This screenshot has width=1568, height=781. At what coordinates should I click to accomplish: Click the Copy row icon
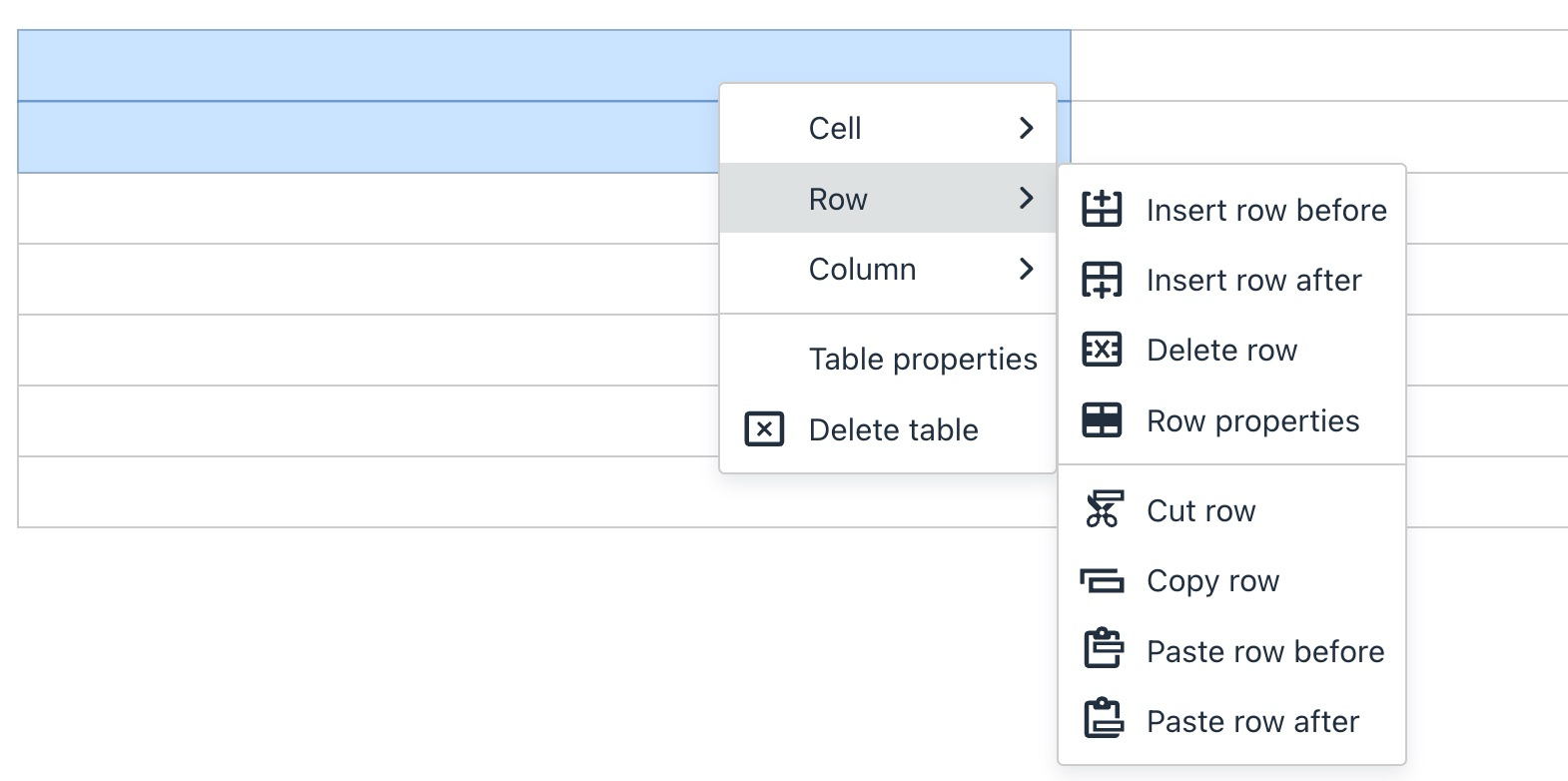pyautogui.click(x=1102, y=581)
